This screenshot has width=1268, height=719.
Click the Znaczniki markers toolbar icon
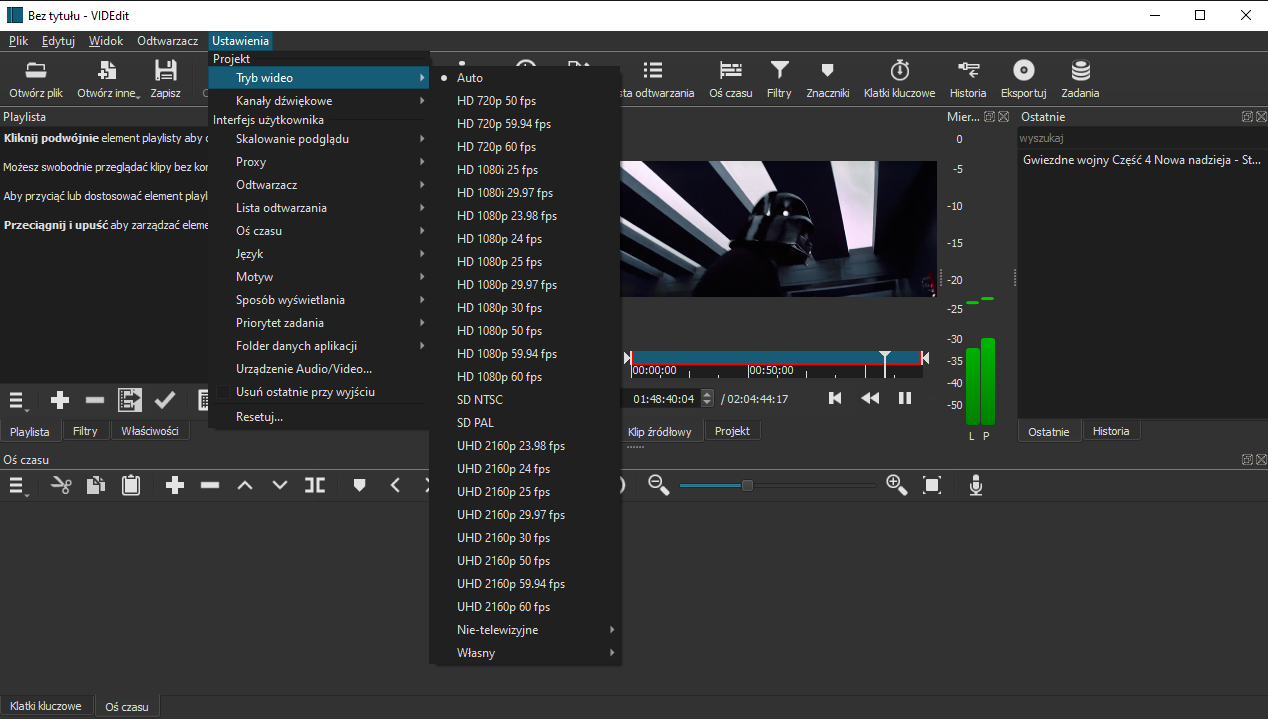tap(826, 78)
